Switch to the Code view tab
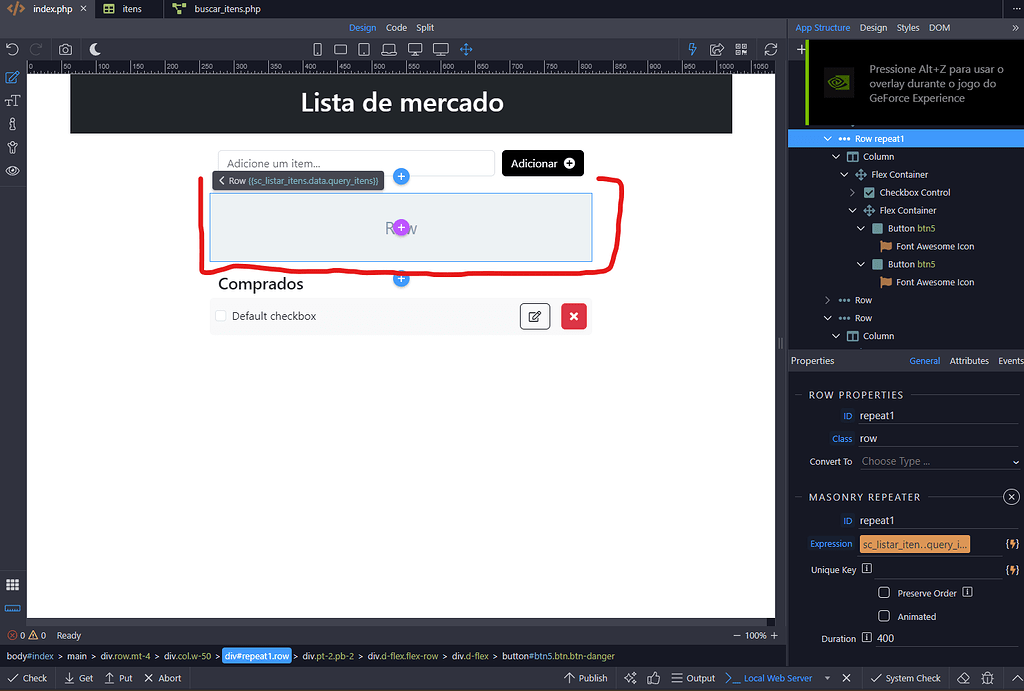The width and height of the screenshot is (1024, 691). click(396, 28)
